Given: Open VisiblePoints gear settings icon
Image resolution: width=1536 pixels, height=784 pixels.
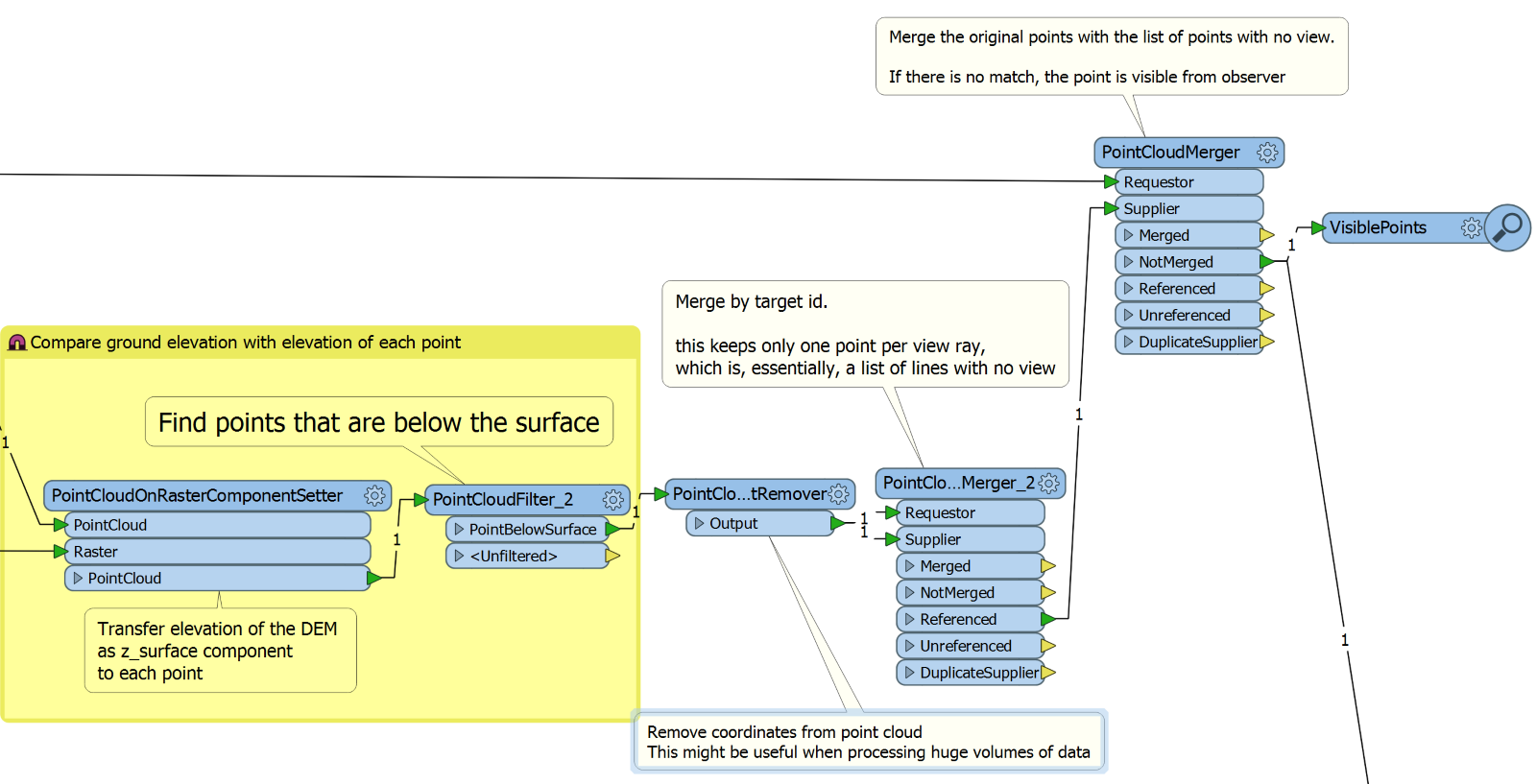Looking at the screenshot, I should (1471, 227).
